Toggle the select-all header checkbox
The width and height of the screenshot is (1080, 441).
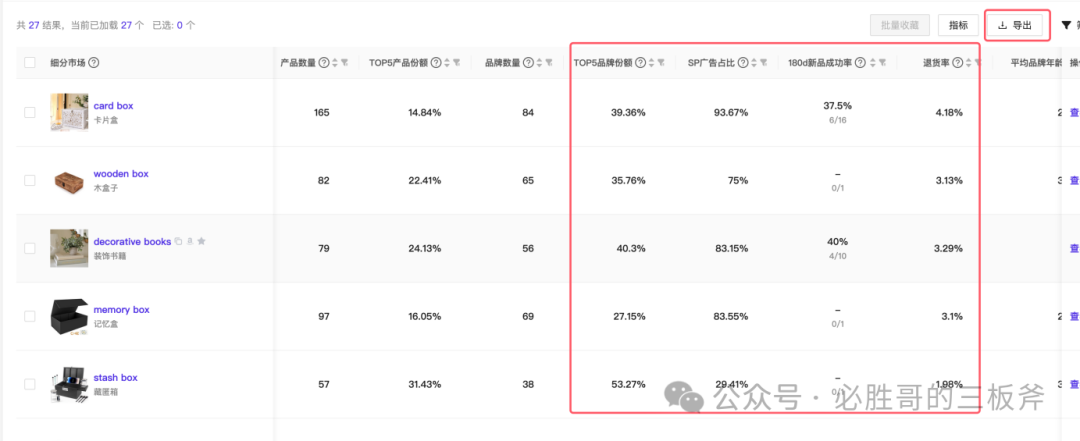tap(30, 63)
